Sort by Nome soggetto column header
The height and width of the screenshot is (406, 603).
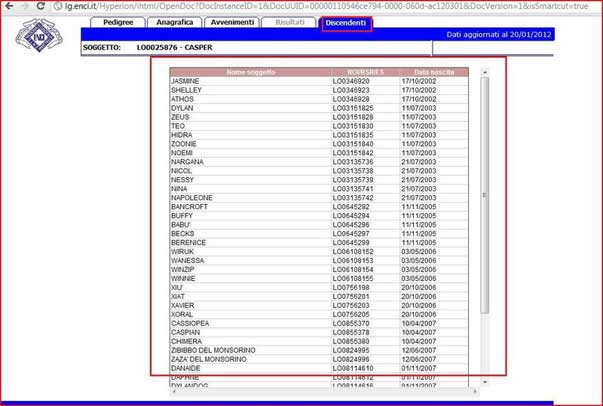coord(250,72)
